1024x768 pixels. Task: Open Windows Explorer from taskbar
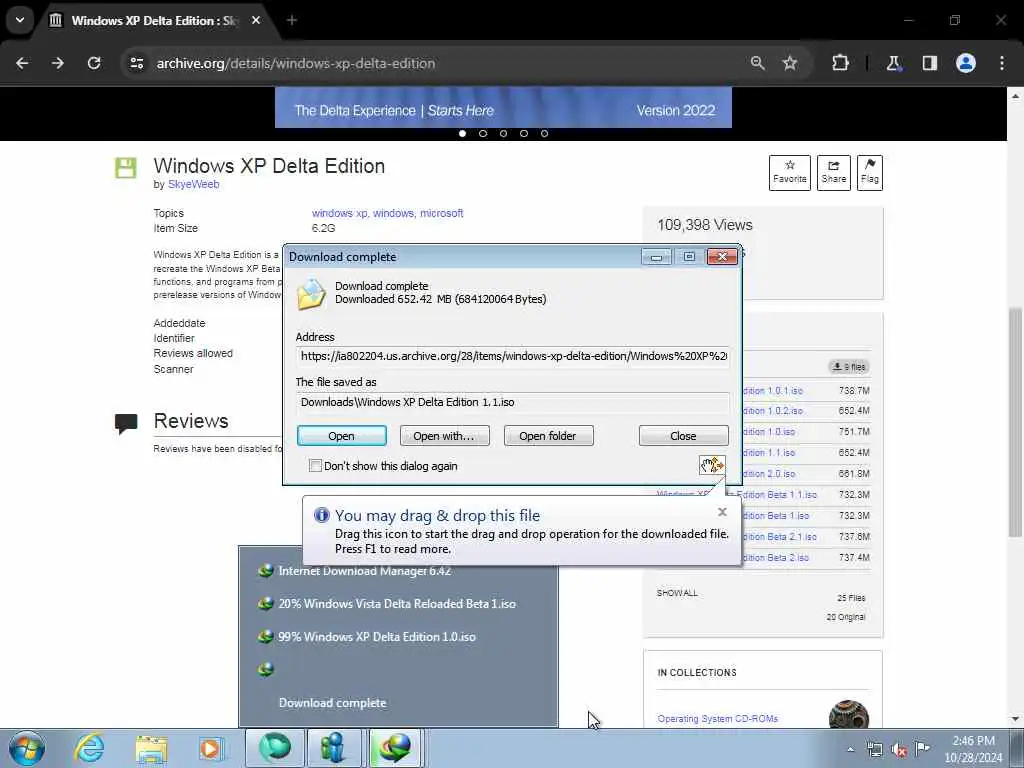coord(152,748)
